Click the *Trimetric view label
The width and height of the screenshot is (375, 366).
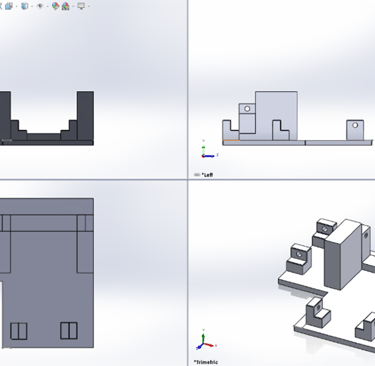tap(206, 362)
